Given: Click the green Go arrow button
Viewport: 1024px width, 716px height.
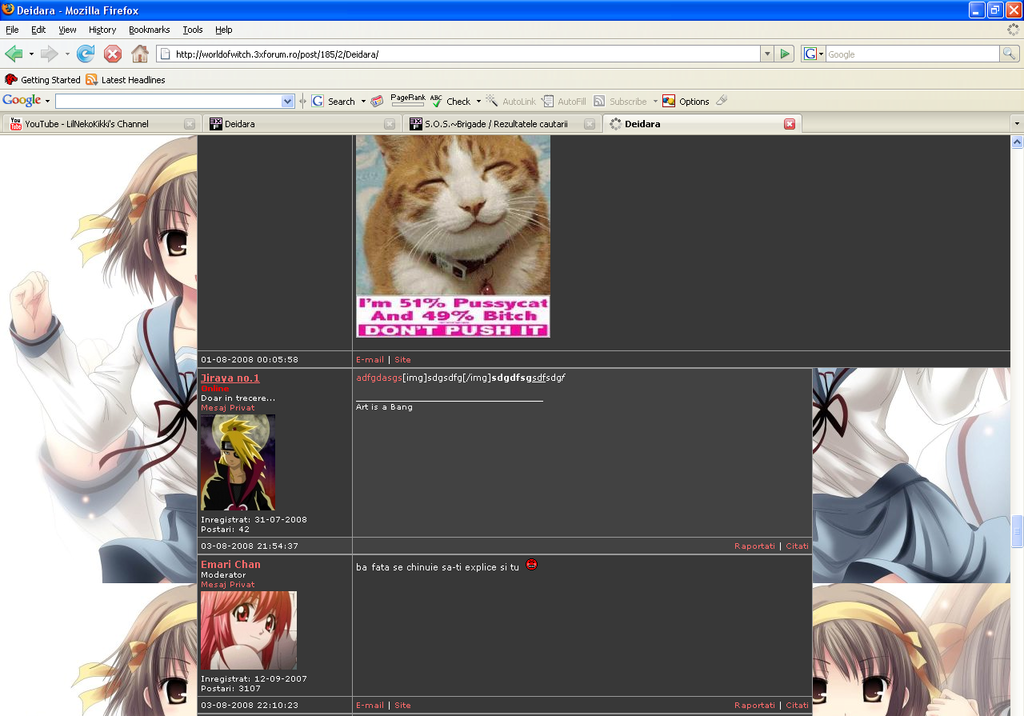Looking at the screenshot, I should (x=785, y=54).
